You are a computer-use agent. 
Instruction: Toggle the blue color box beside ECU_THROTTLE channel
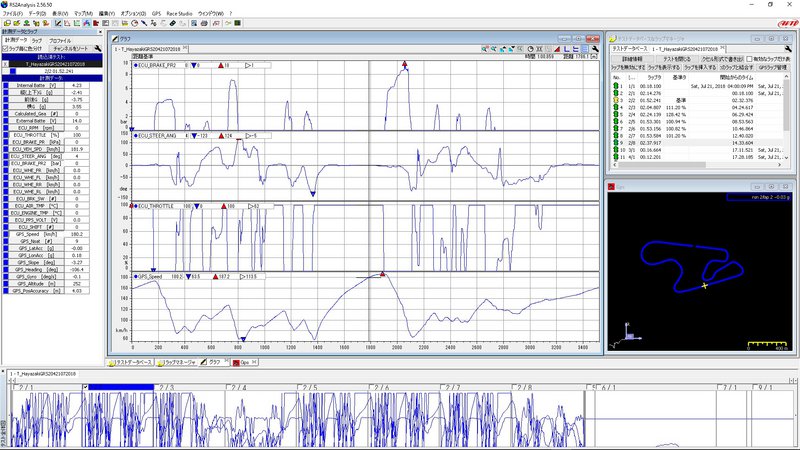coord(7,133)
